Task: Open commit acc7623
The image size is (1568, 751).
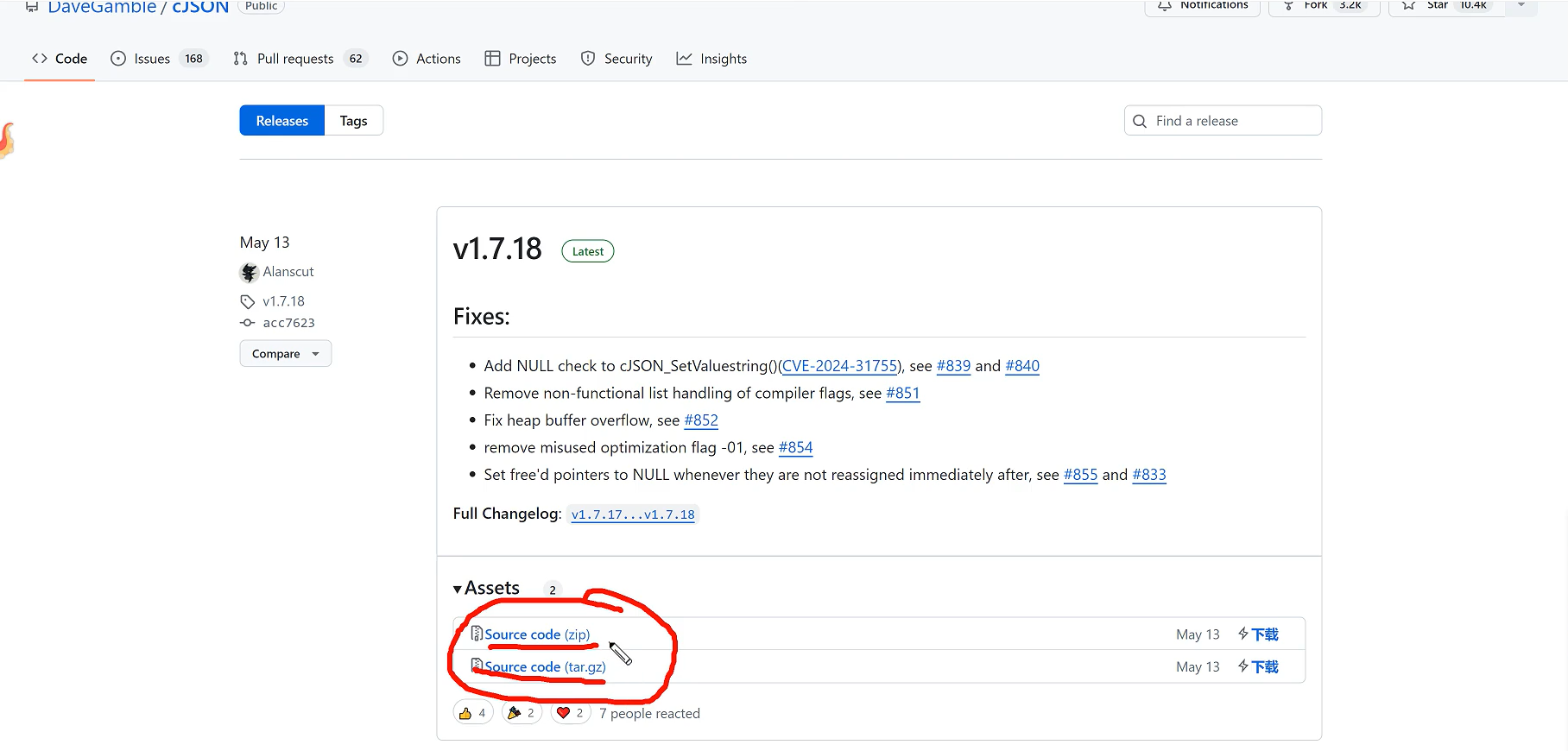Action: [x=288, y=323]
